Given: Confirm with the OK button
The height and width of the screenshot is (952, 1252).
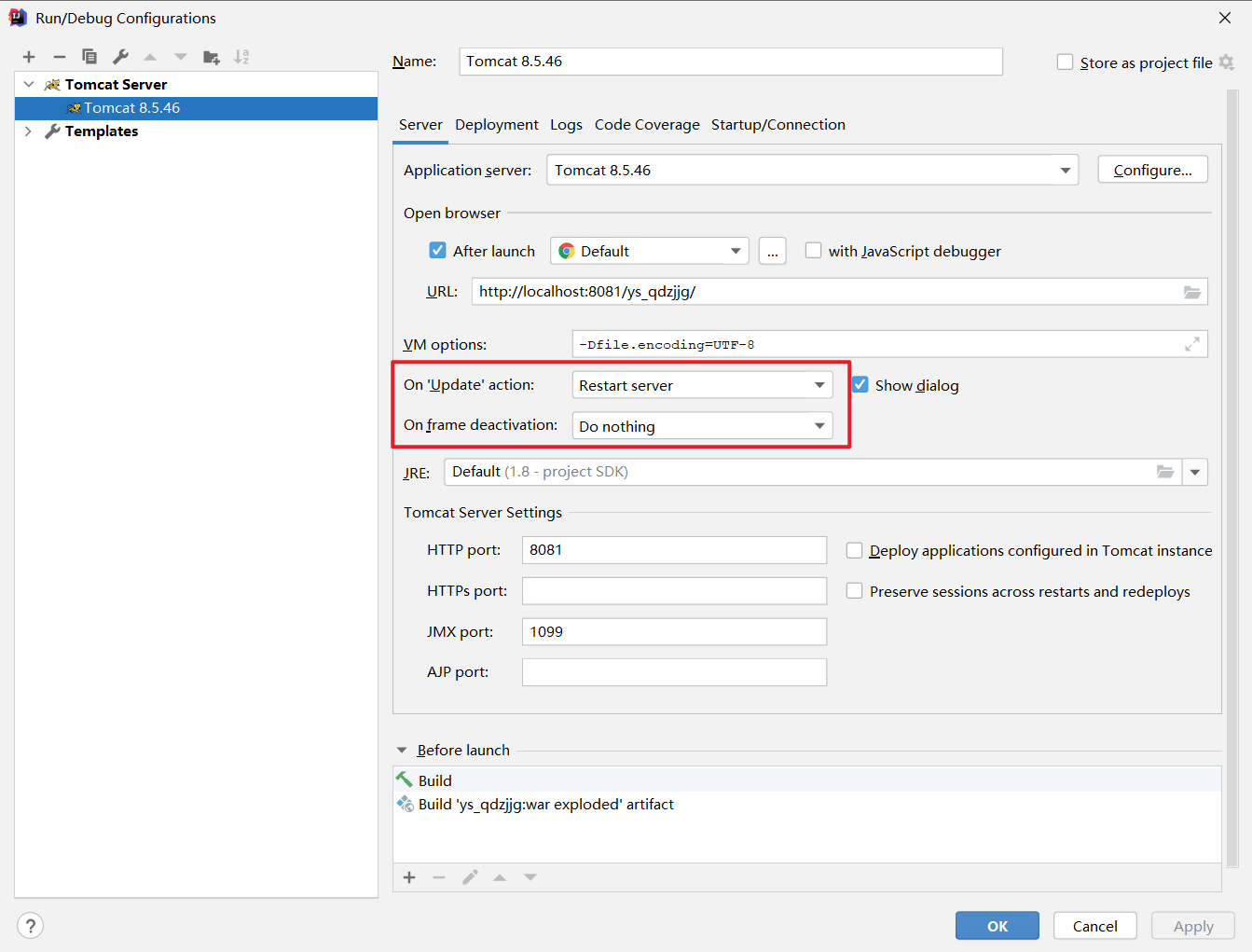Looking at the screenshot, I should [x=997, y=926].
